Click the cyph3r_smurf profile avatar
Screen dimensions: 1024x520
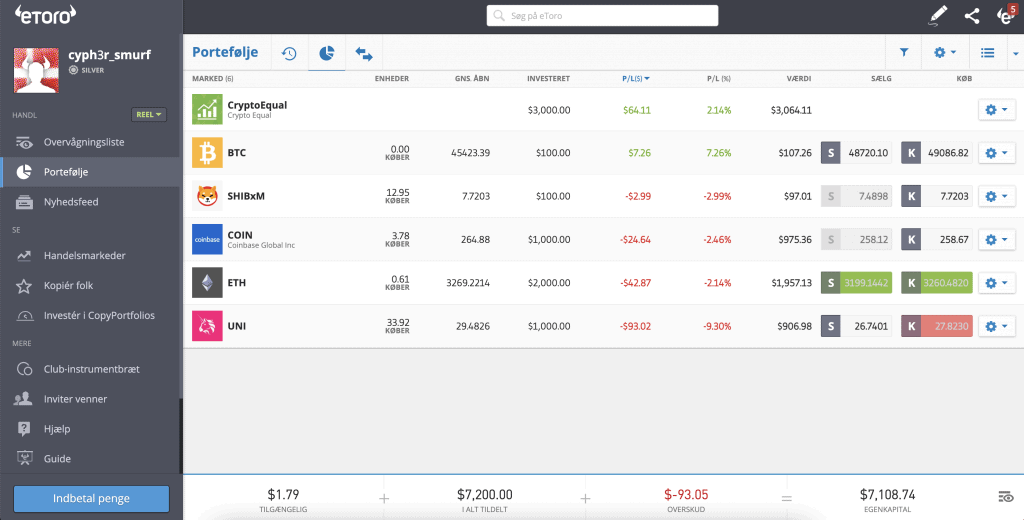tap(36, 70)
